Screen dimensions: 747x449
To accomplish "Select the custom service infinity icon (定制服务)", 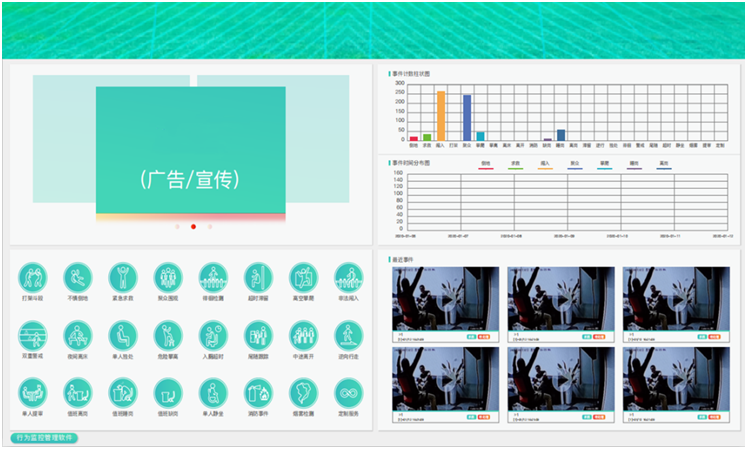I will point(348,392).
